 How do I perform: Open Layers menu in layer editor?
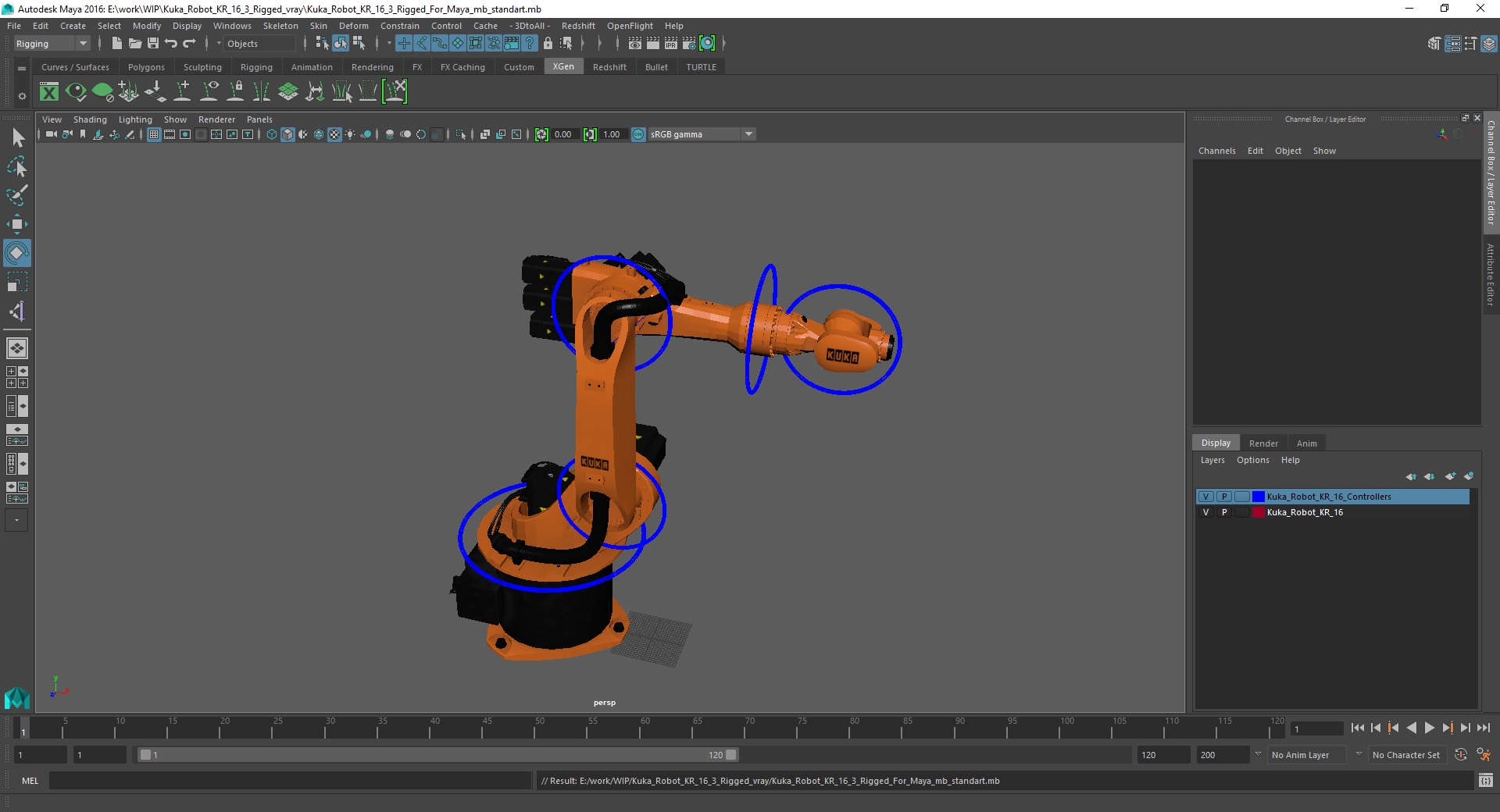coord(1212,460)
